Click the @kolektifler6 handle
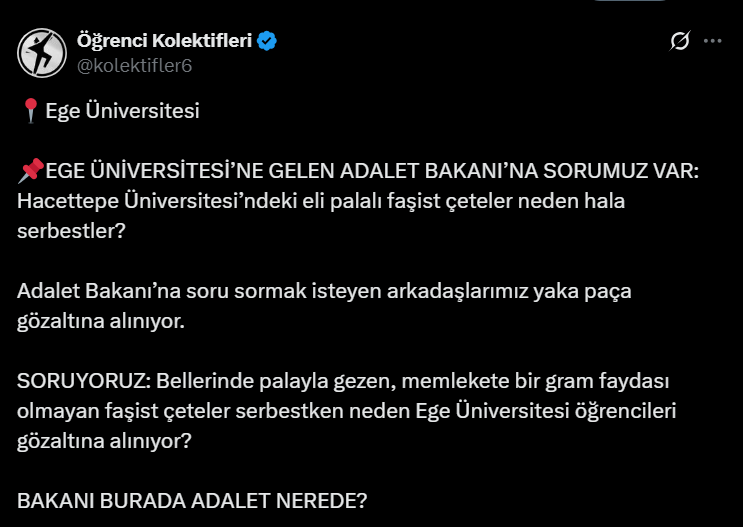 click(134, 65)
